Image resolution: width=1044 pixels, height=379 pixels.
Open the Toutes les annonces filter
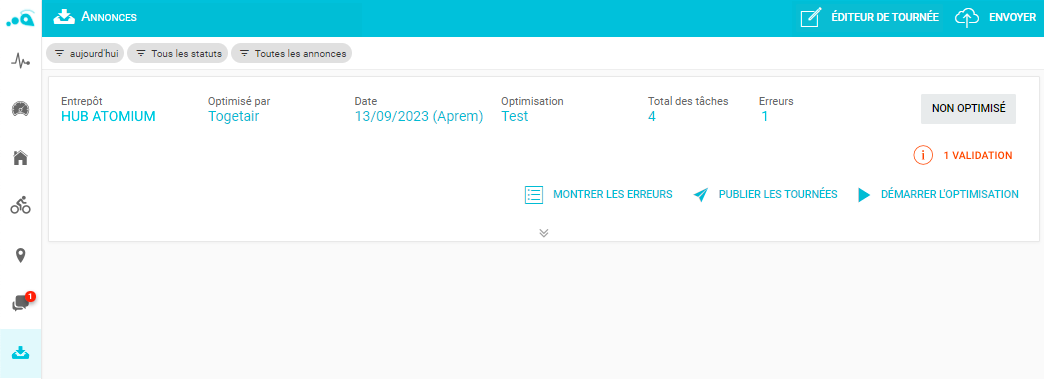292,53
